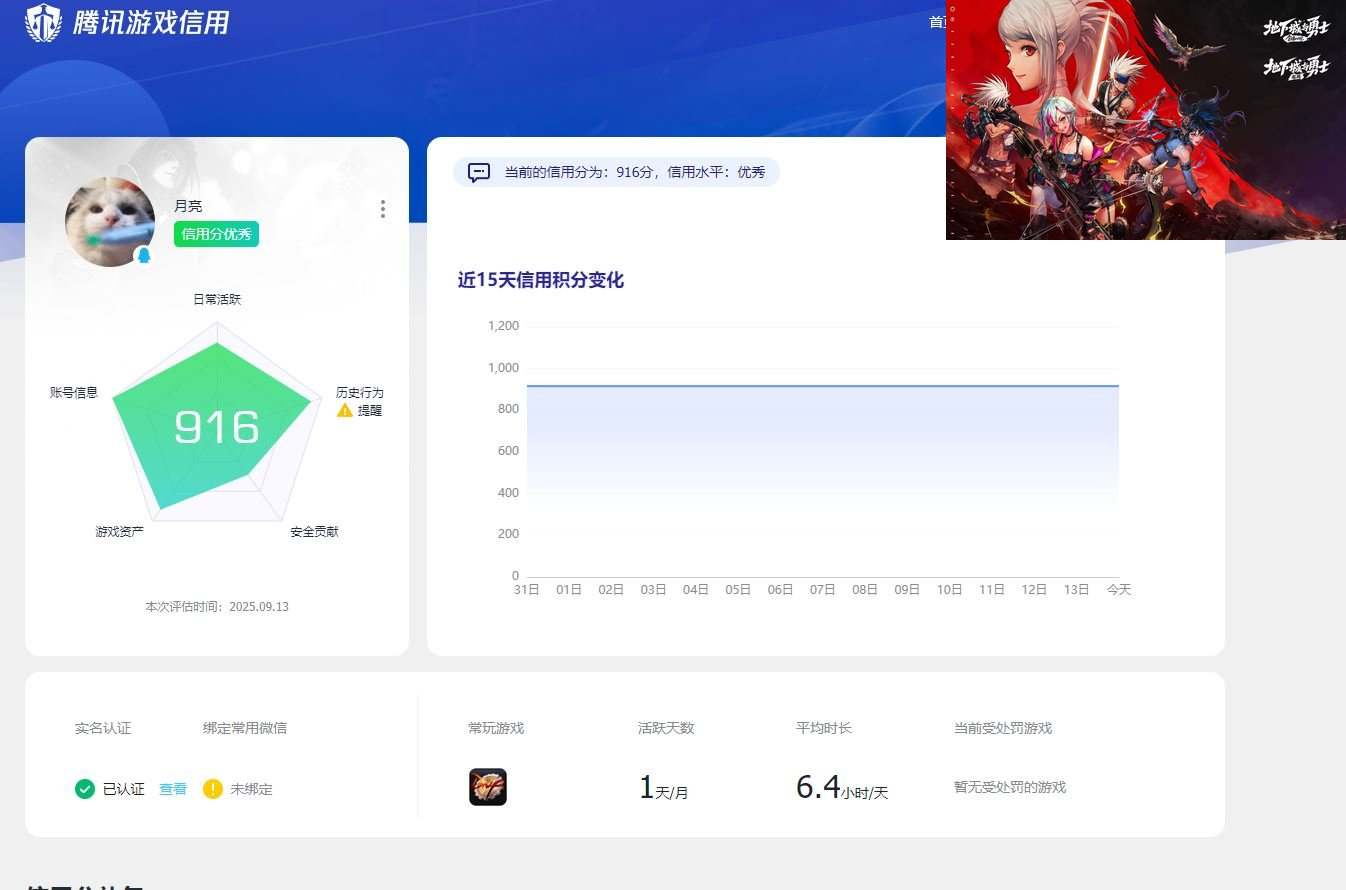Click the 平均时长 label
This screenshot has width=1346, height=890.
824,728
